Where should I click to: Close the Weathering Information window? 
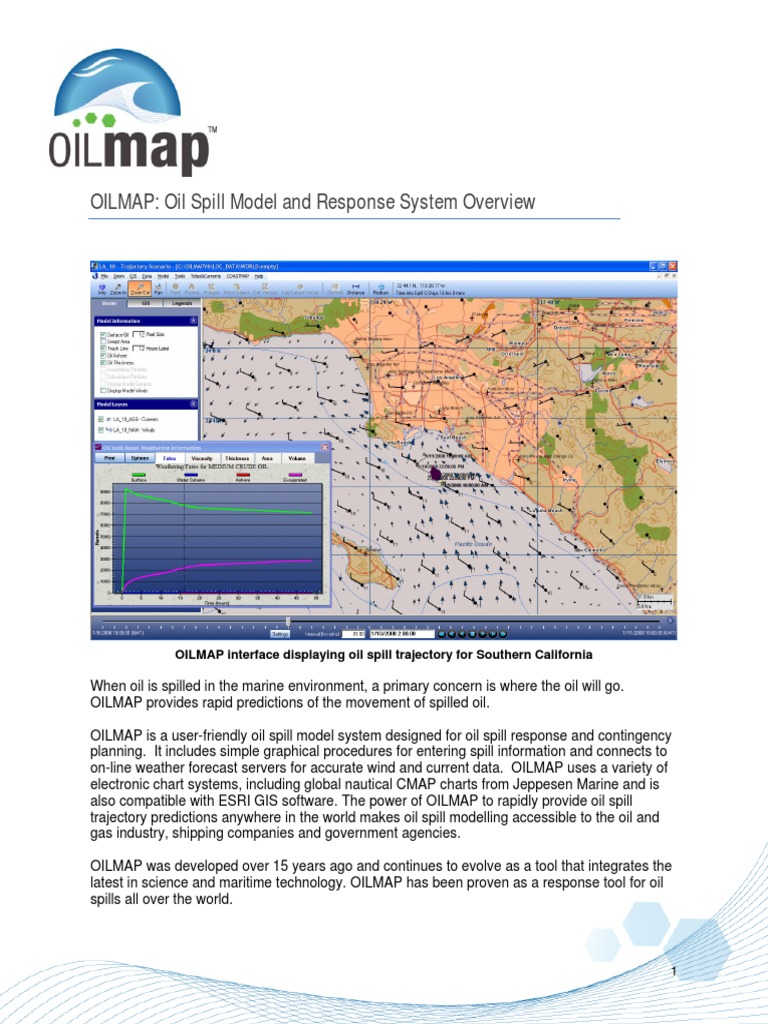[x=324, y=447]
